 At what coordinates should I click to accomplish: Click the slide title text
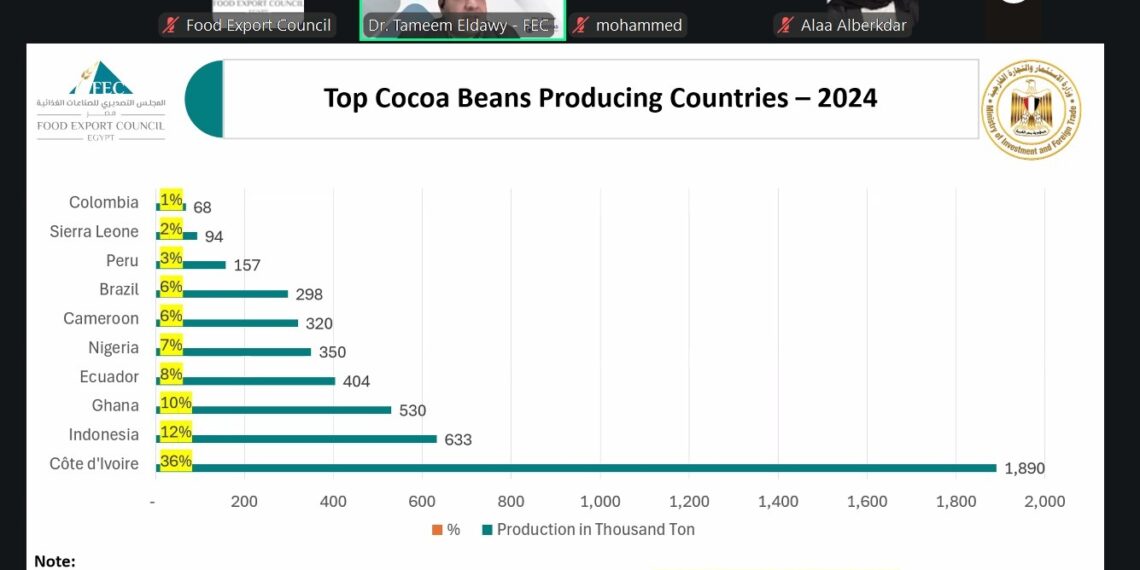click(x=600, y=98)
